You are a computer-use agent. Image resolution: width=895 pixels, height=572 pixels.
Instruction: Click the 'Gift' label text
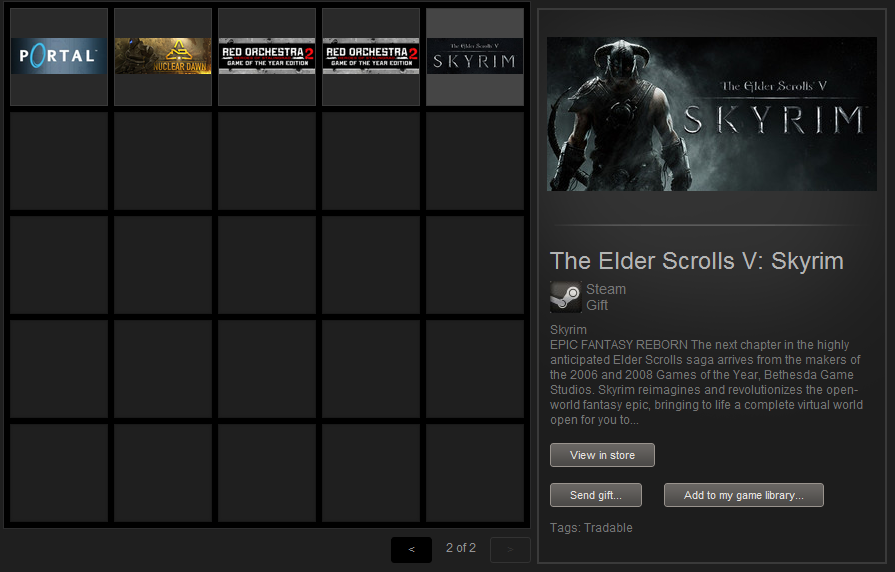click(597, 305)
